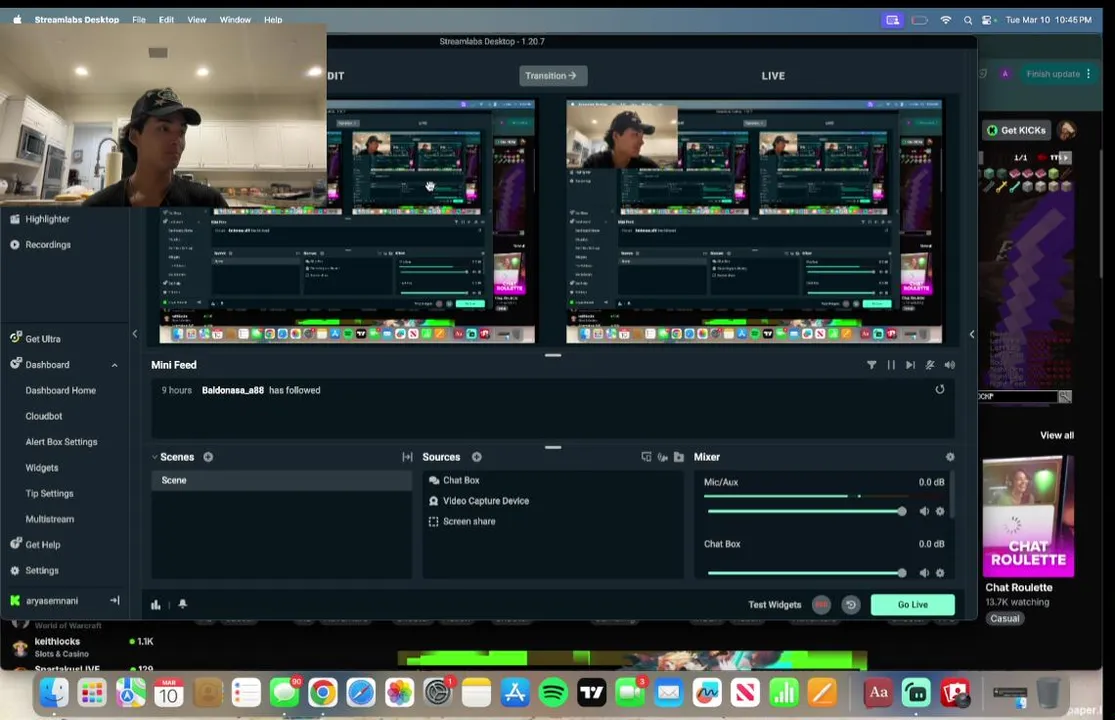Open the File menu

click(x=139, y=20)
